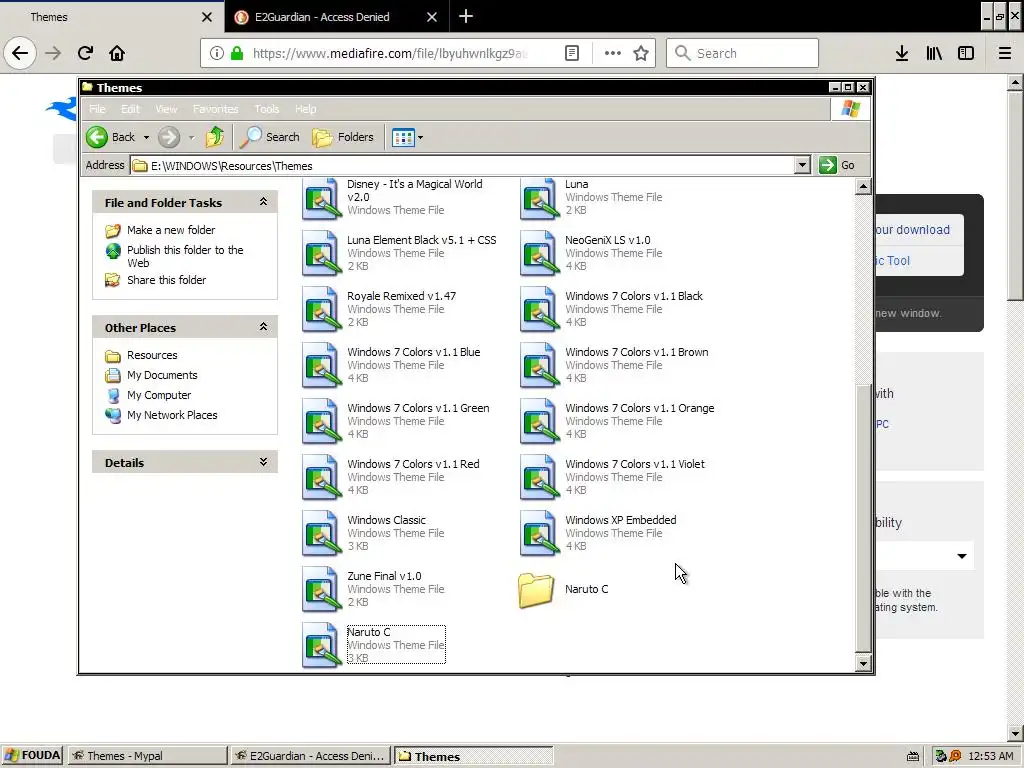Toggle the Folders pane in Explorer toolbar
The width and height of the screenshot is (1024, 768).
click(x=343, y=137)
